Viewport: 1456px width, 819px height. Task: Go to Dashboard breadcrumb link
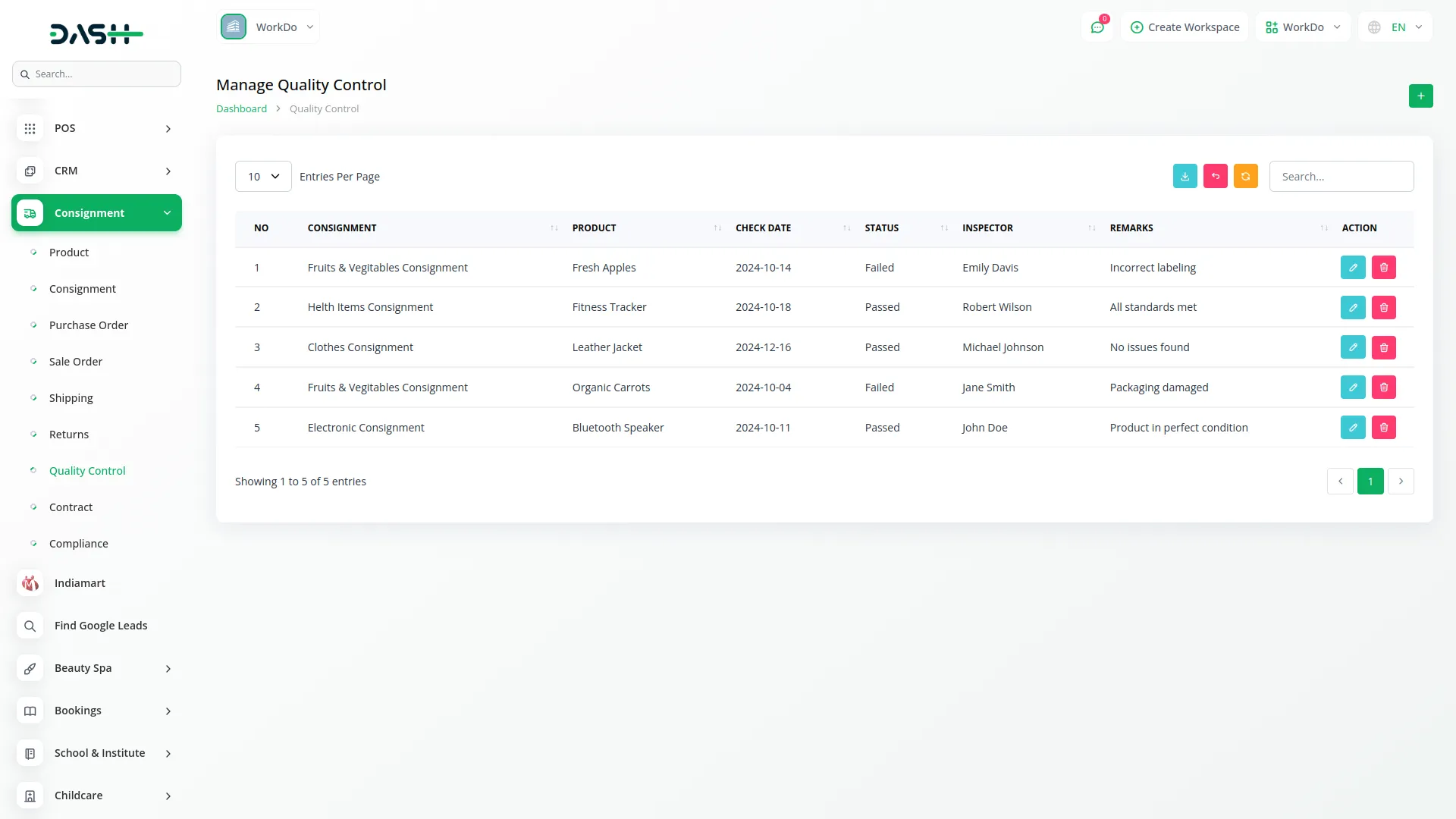coord(241,108)
